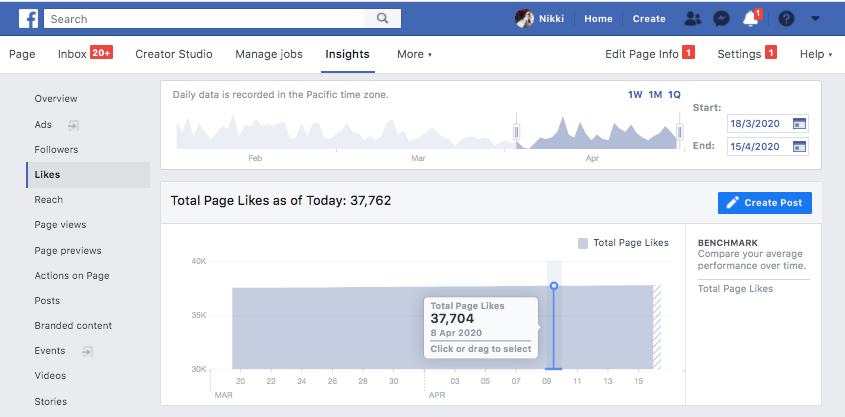Expand the account dropdown arrow

(x=815, y=18)
